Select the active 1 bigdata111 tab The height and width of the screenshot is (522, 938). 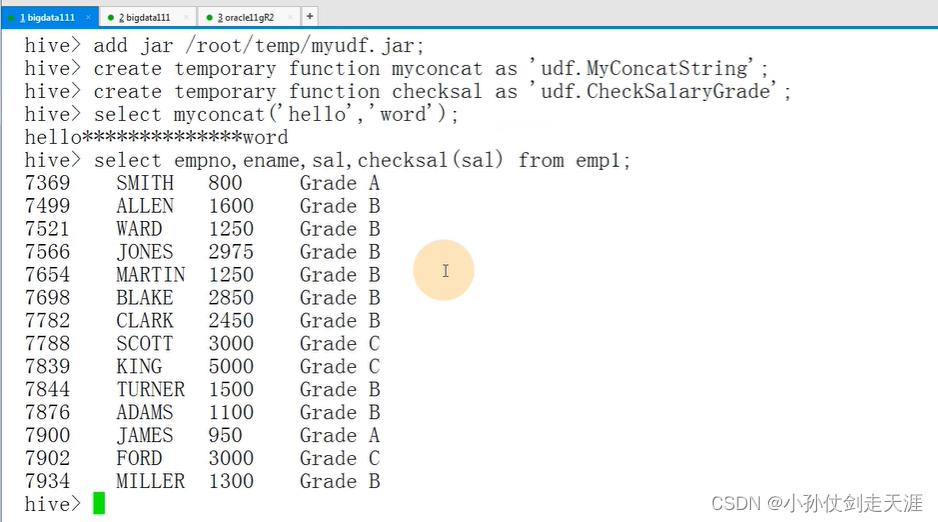[50, 17]
